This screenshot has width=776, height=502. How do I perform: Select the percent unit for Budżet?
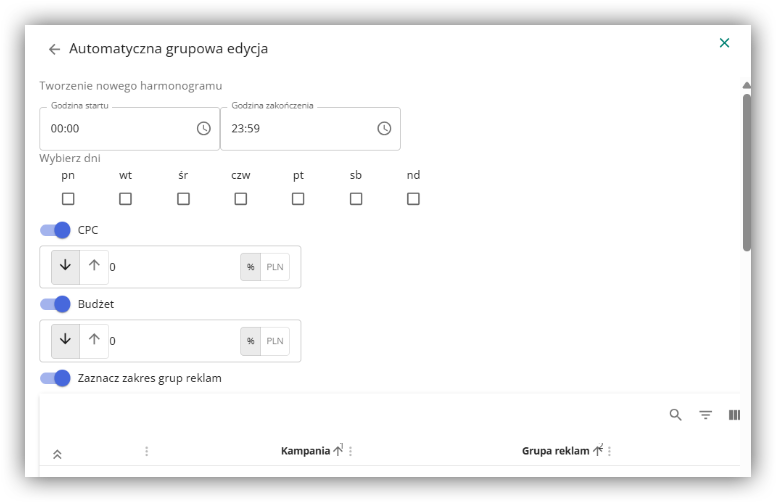coord(250,341)
